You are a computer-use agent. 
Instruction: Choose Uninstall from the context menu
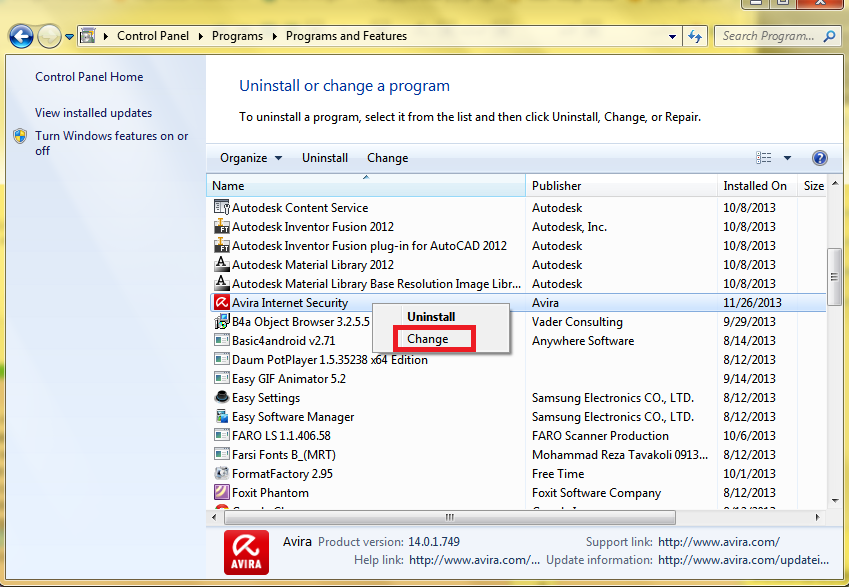click(x=431, y=317)
